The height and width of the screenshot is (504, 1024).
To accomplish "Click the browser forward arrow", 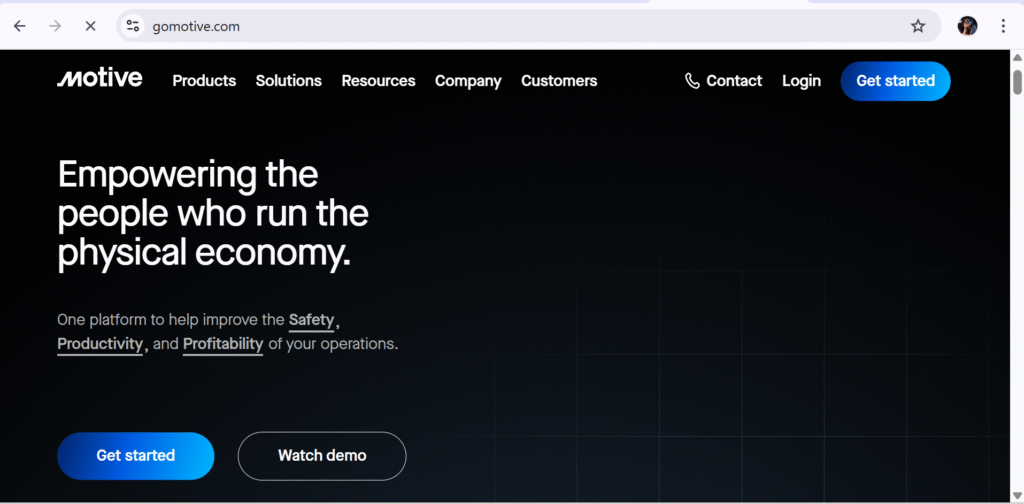I will pos(56,26).
